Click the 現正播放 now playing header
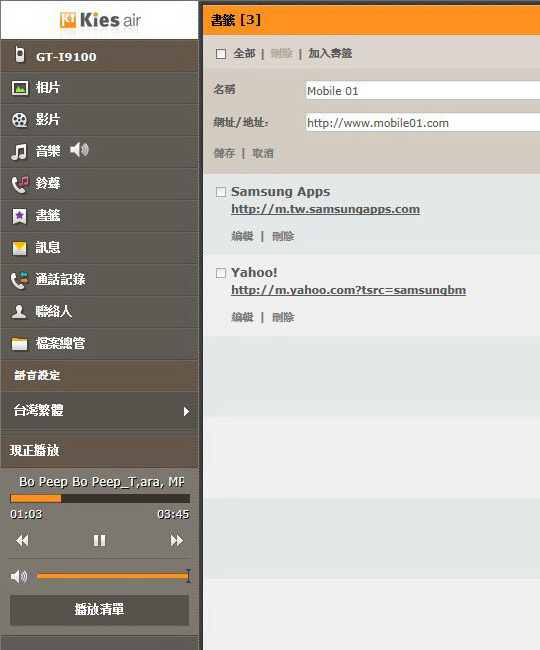The width and height of the screenshot is (540, 650). click(99, 451)
